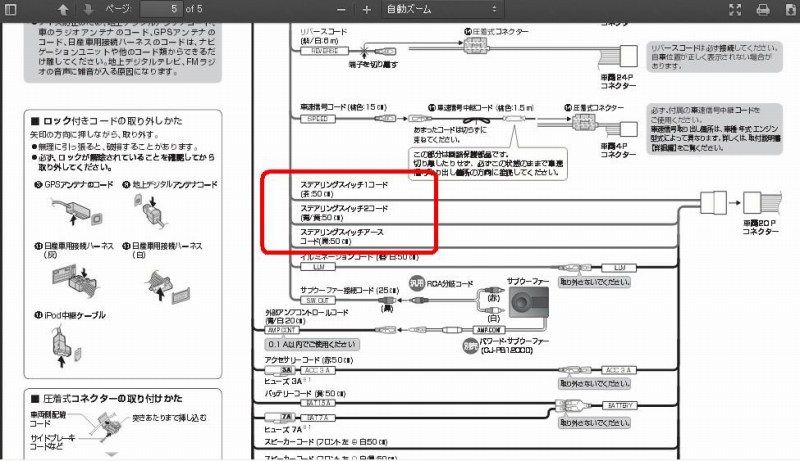The height and width of the screenshot is (461, 800).
Task: Click the ACC 3A tag near right bus
Action: (618, 370)
